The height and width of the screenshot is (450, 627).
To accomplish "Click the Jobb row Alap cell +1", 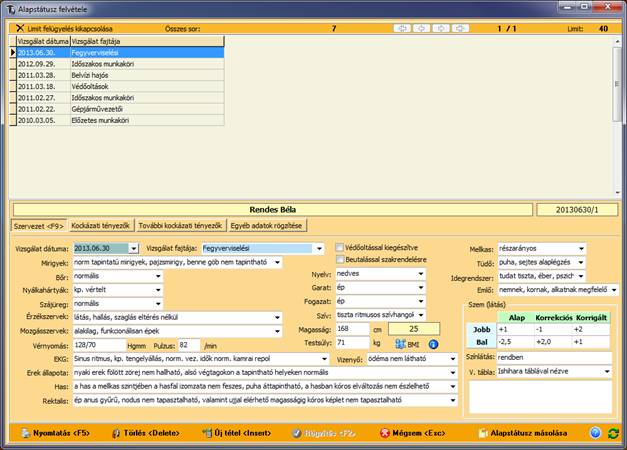I will pos(516,329).
